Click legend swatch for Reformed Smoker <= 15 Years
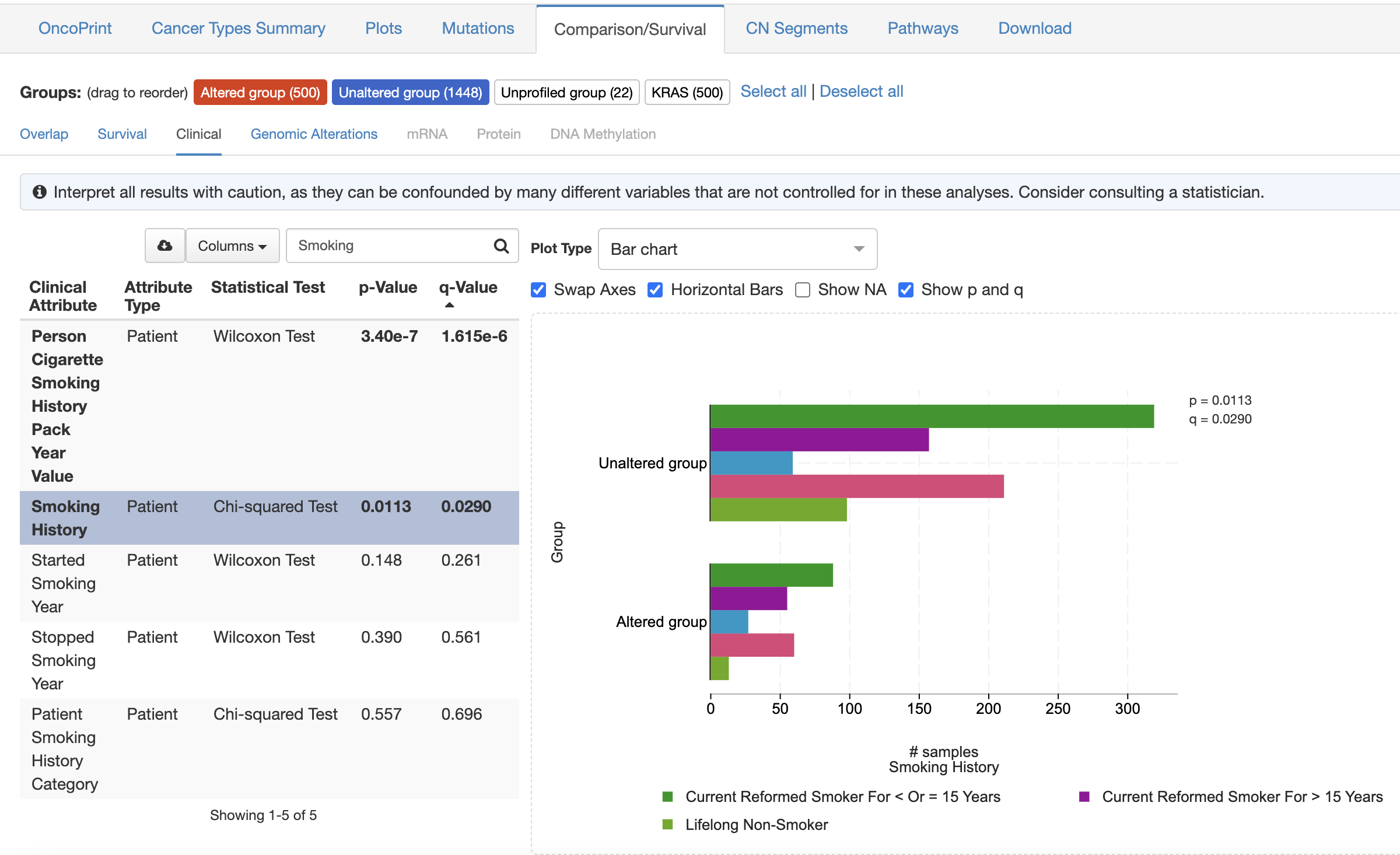This screenshot has width=1400, height=855. (x=668, y=797)
